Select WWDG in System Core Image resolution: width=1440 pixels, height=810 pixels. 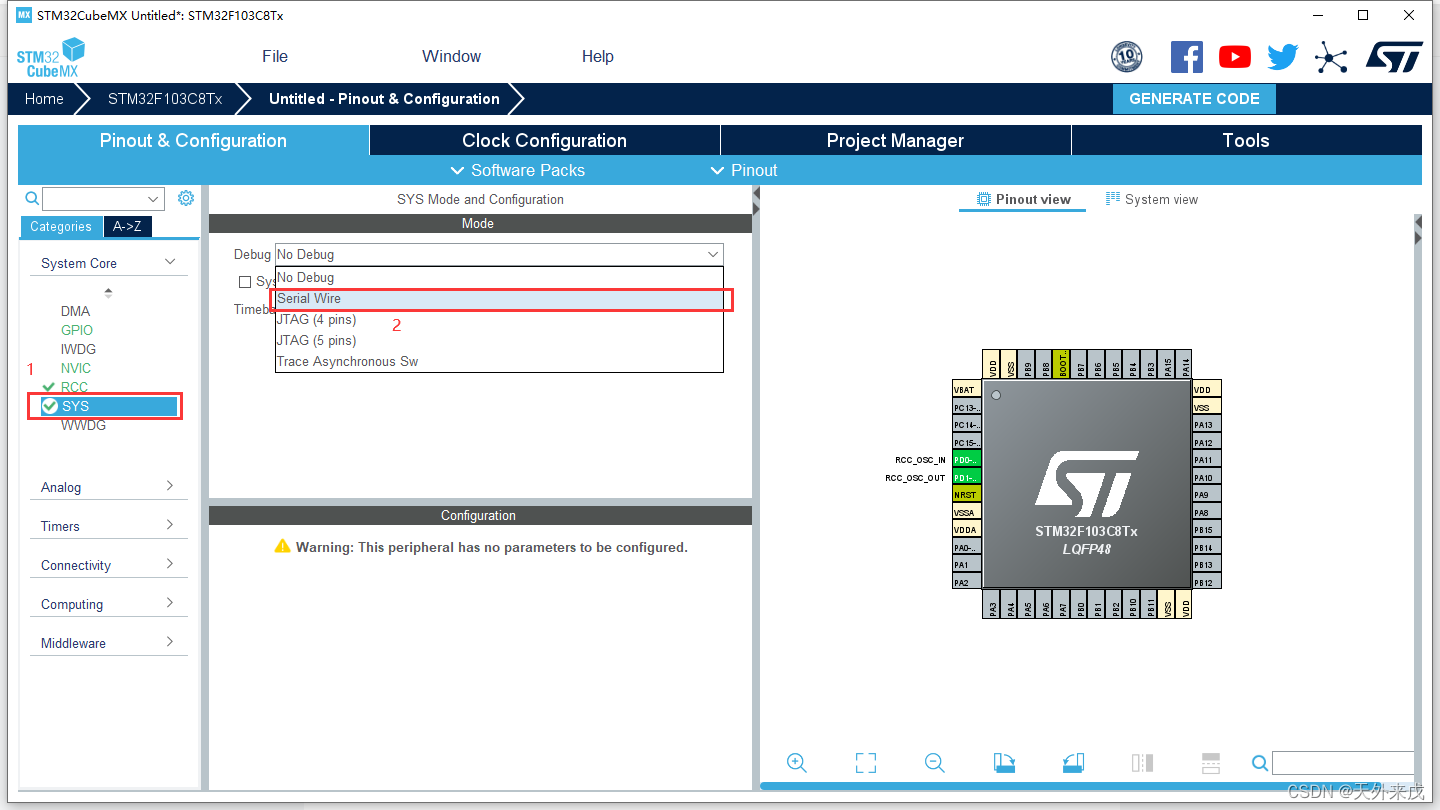click(83, 425)
